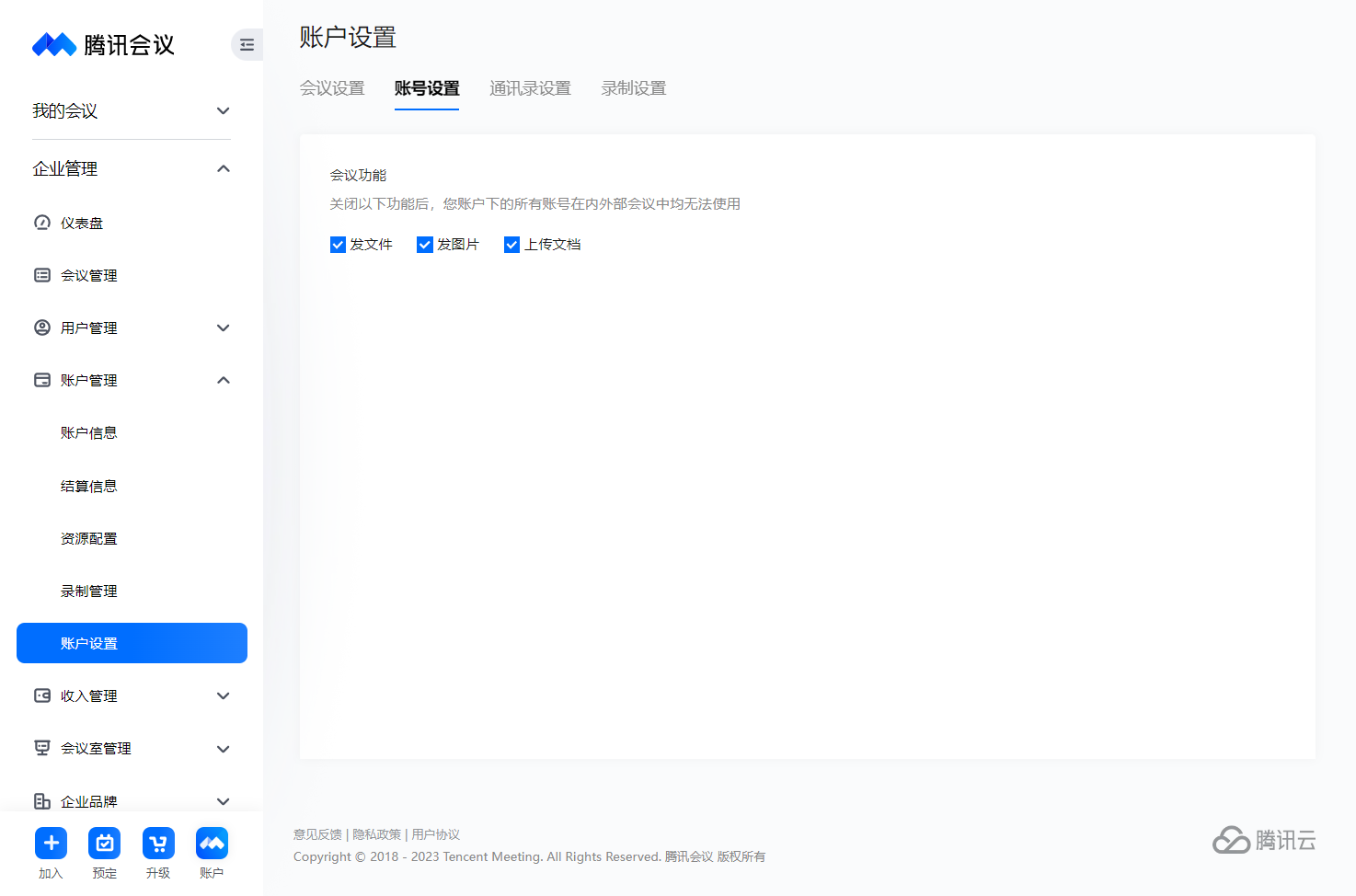Image resolution: width=1356 pixels, height=896 pixels.
Task: Select the highlighted 账户设置 menu item
Action: (132, 643)
